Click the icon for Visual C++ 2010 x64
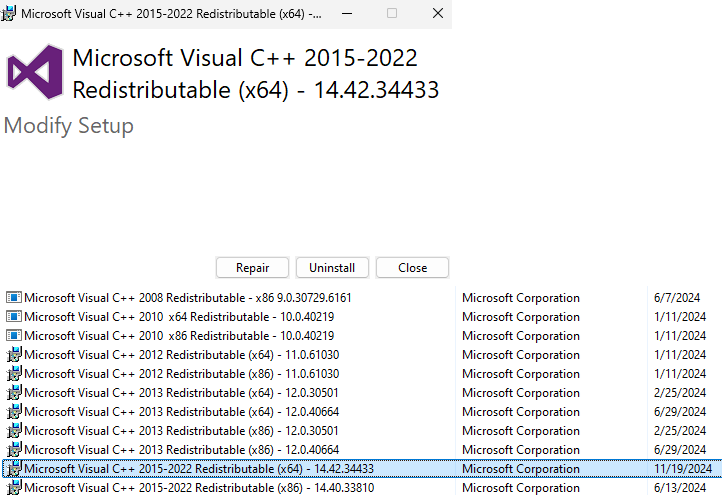Image resolution: width=722 pixels, height=495 pixels. pos(13,317)
